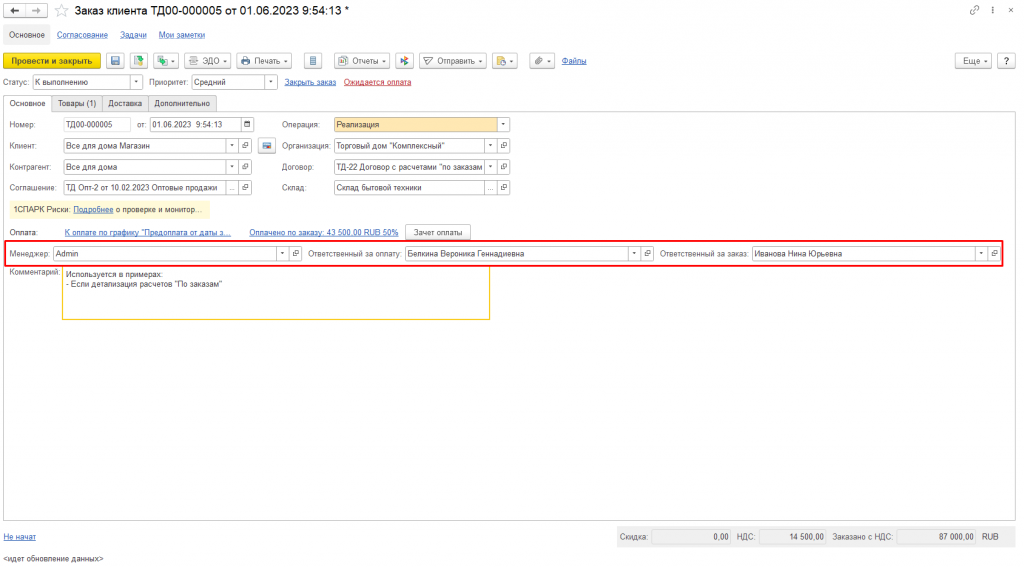This screenshot has height=568, width=1024.
Task: Open the Дополнительно tab
Action: click(x=182, y=103)
